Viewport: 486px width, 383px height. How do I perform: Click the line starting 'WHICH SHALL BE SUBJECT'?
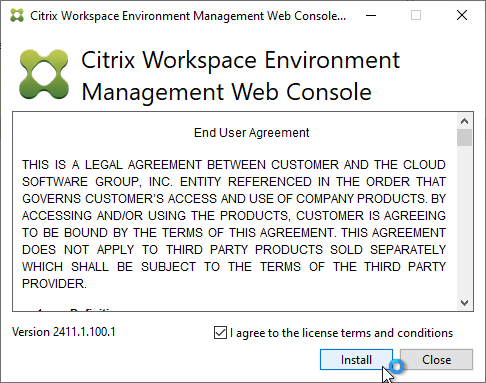point(234,267)
